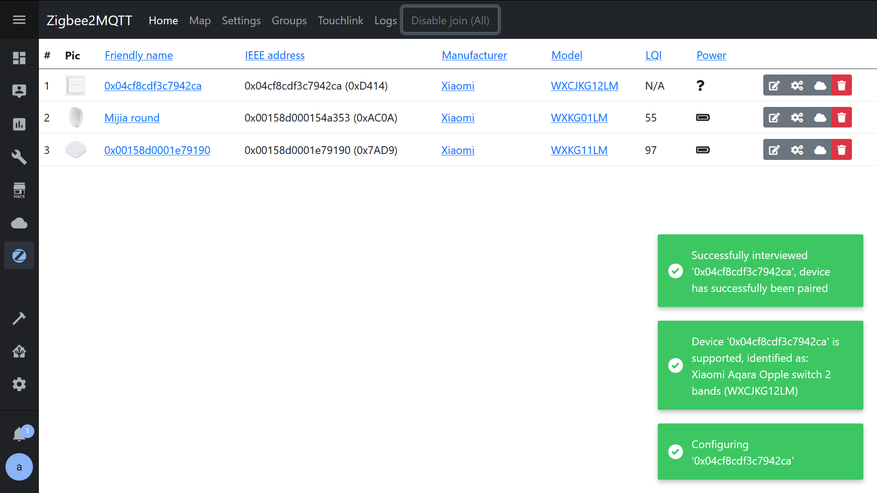Reconfigure Mijia round via gears icon

797,118
